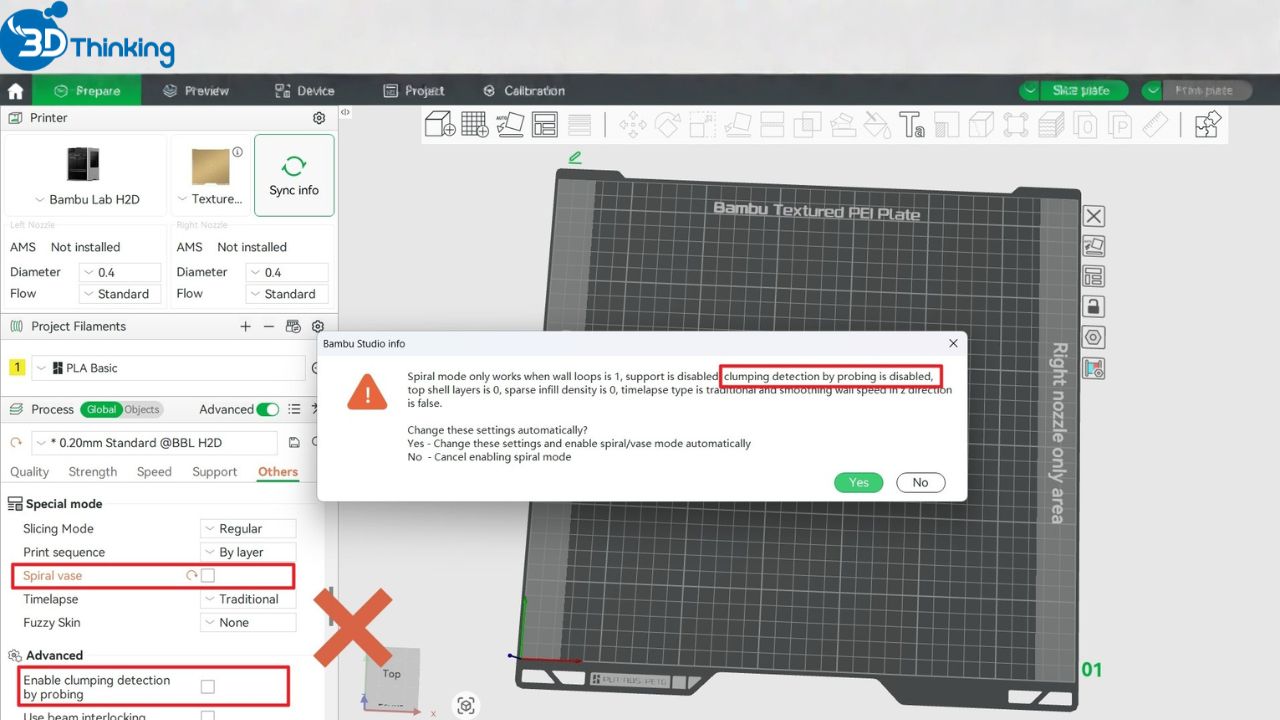Open the left nozzle Diameter dropdown
This screenshot has width=1280, height=720.
coord(120,272)
